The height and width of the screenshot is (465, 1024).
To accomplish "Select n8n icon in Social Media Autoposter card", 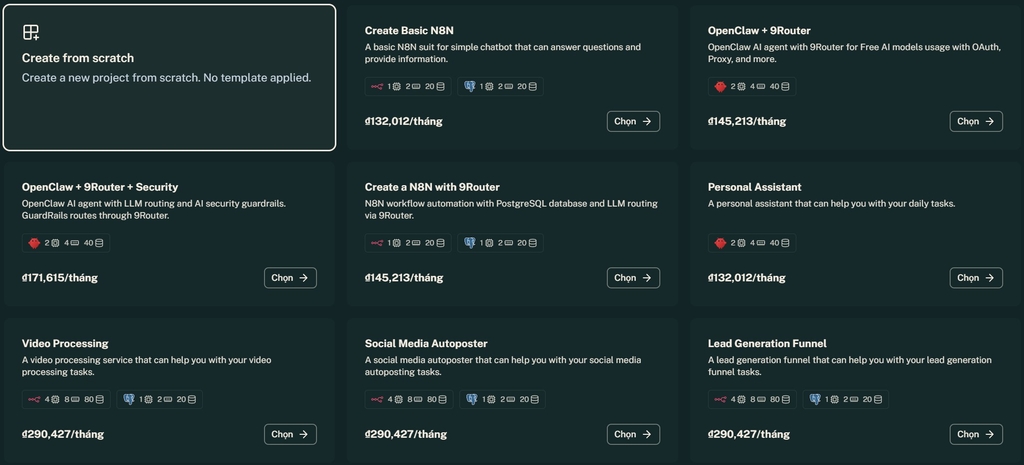I will tap(377, 399).
